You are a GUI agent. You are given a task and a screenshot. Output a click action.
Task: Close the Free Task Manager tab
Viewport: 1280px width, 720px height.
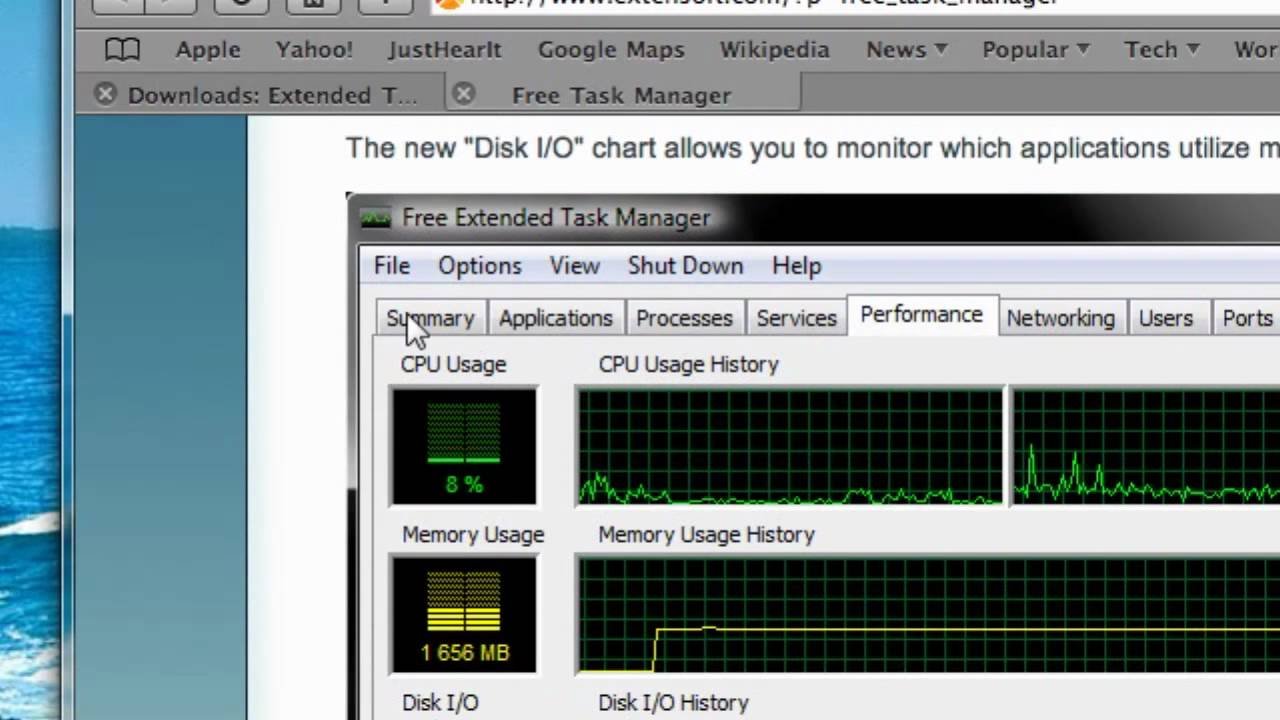pos(463,95)
